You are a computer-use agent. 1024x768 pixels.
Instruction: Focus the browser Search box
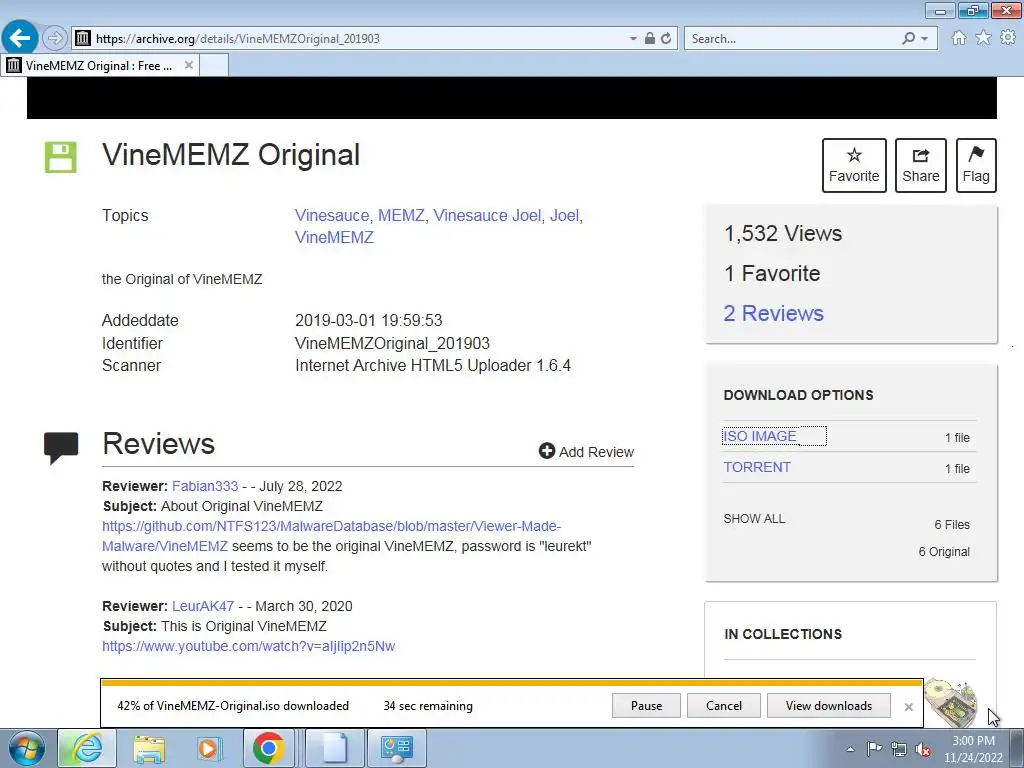point(792,39)
